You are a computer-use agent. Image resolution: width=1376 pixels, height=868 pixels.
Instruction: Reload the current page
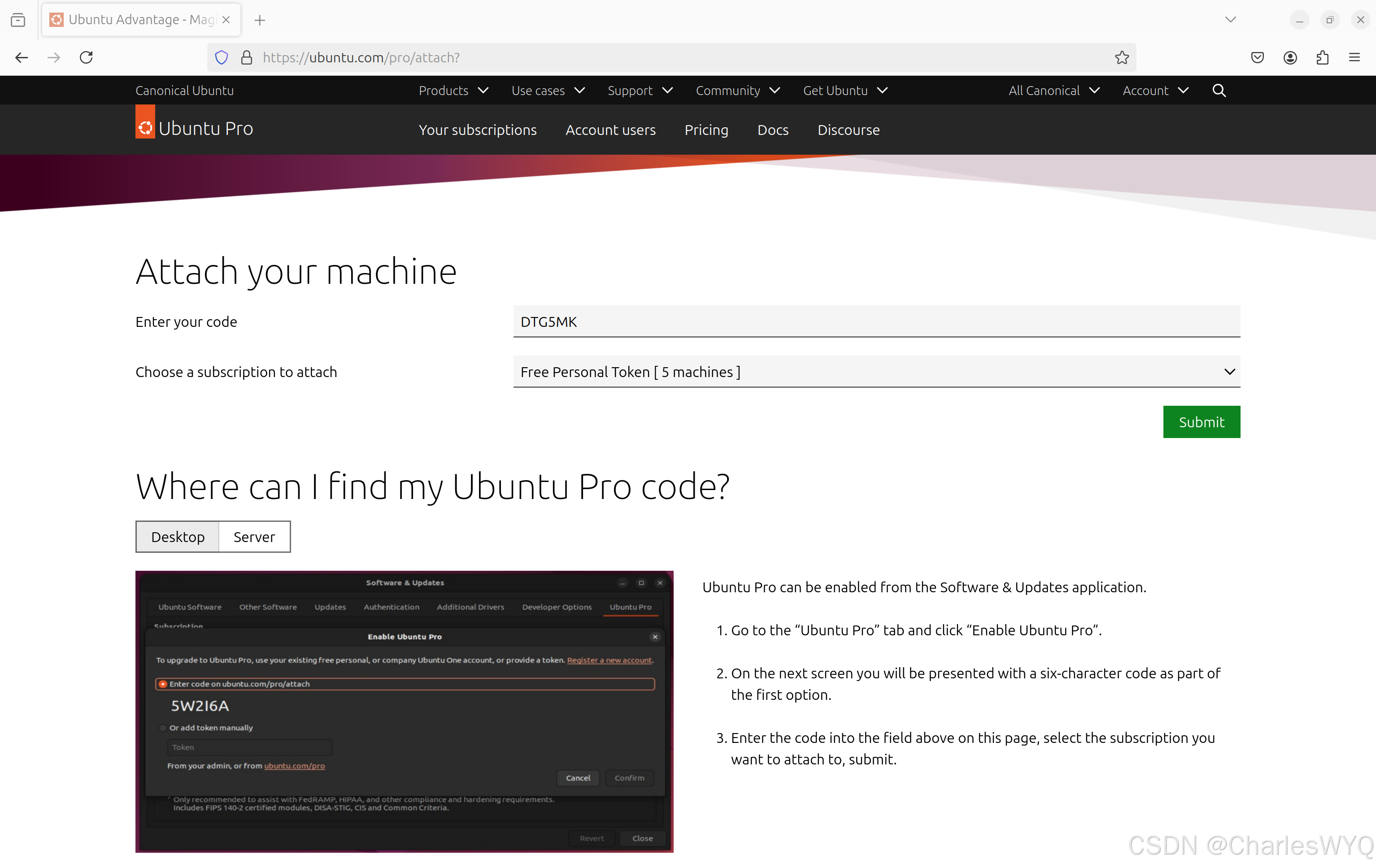click(x=86, y=57)
